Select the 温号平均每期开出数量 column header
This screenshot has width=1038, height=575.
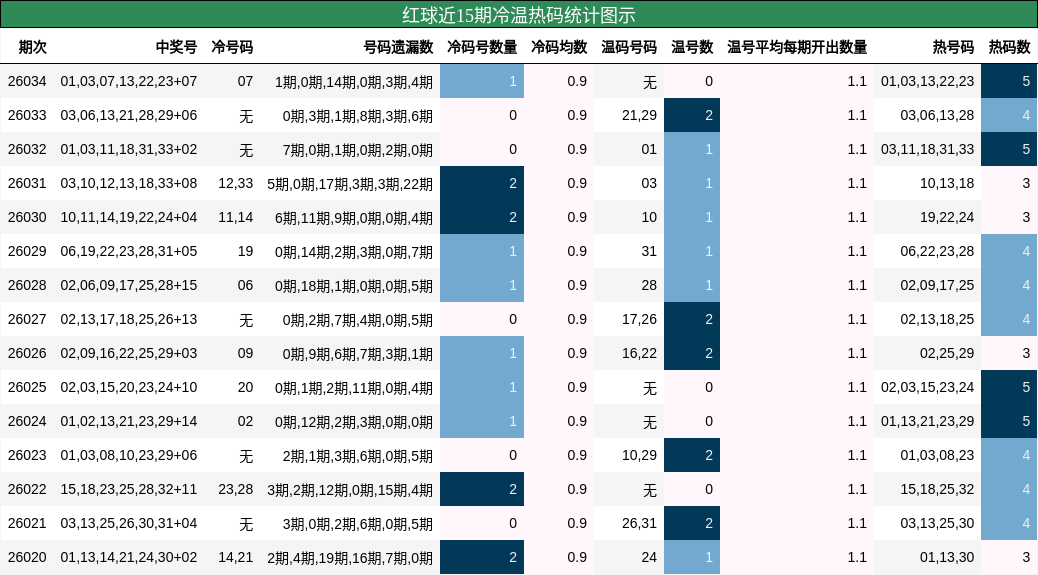[797, 47]
